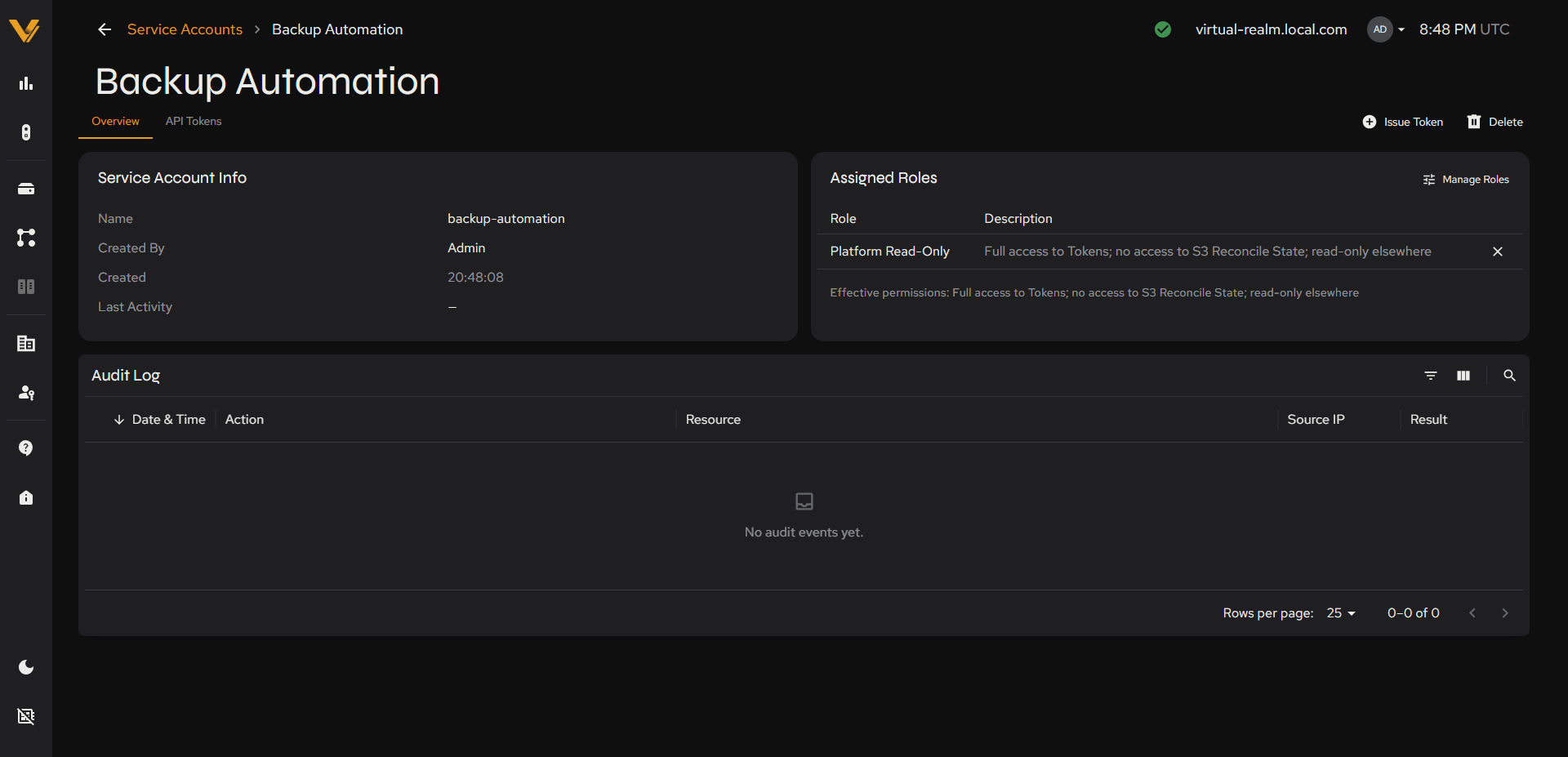Open the disabled server racks sidebar icon

pos(26,287)
